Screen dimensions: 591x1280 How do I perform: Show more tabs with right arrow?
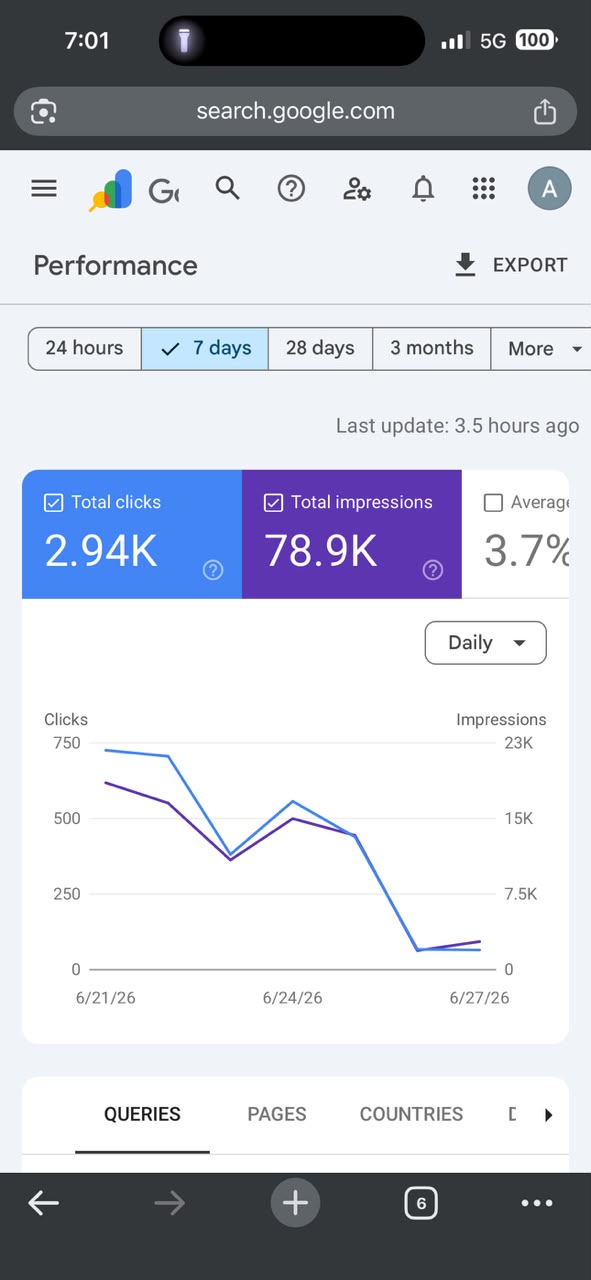coord(548,1115)
